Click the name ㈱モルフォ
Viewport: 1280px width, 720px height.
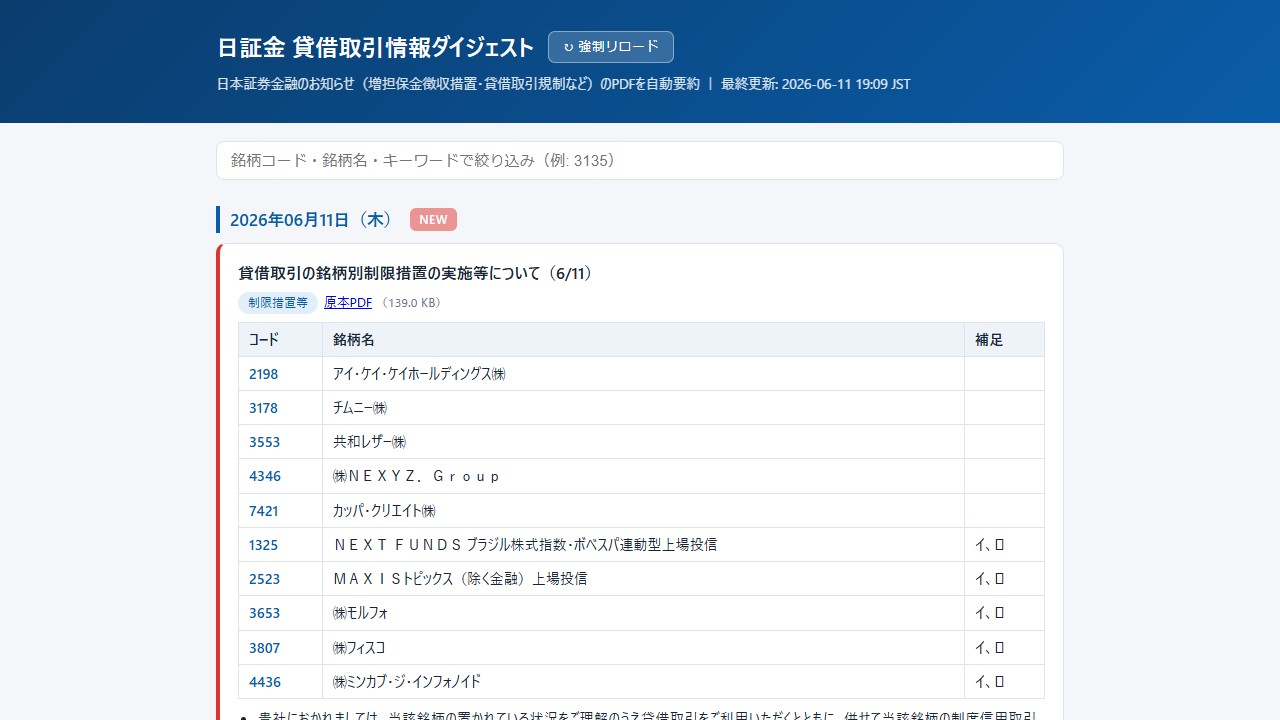pyautogui.click(x=361, y=613)
